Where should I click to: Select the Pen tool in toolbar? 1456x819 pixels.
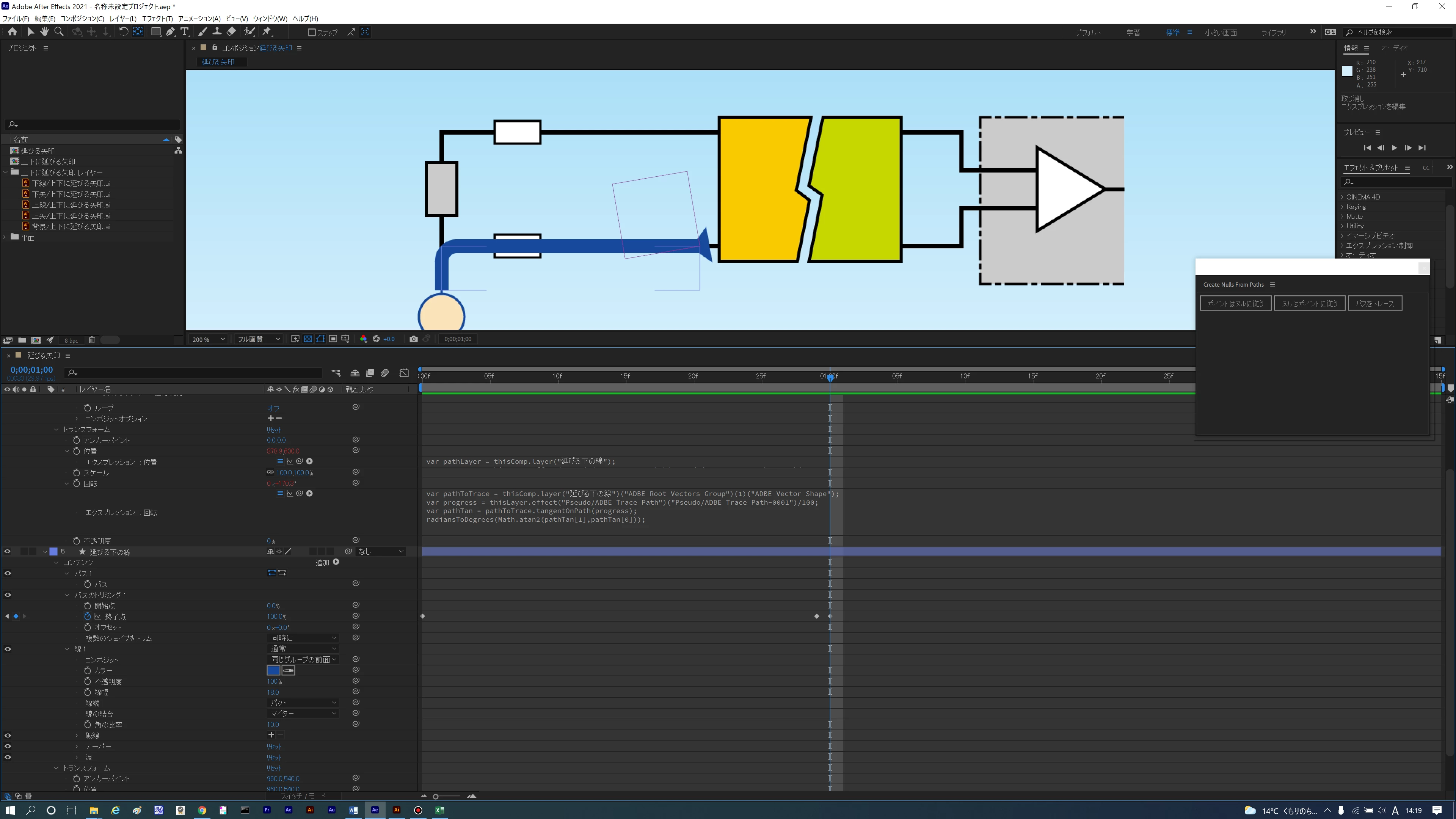click(x=170, y=32)
